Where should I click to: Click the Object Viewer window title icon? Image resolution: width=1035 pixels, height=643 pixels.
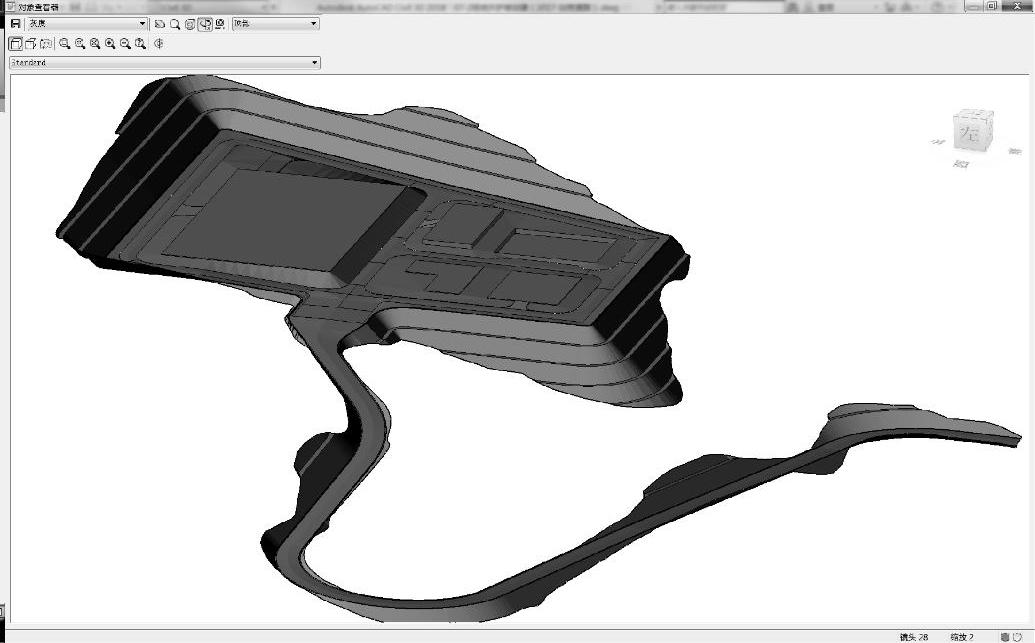click(11, 7)
